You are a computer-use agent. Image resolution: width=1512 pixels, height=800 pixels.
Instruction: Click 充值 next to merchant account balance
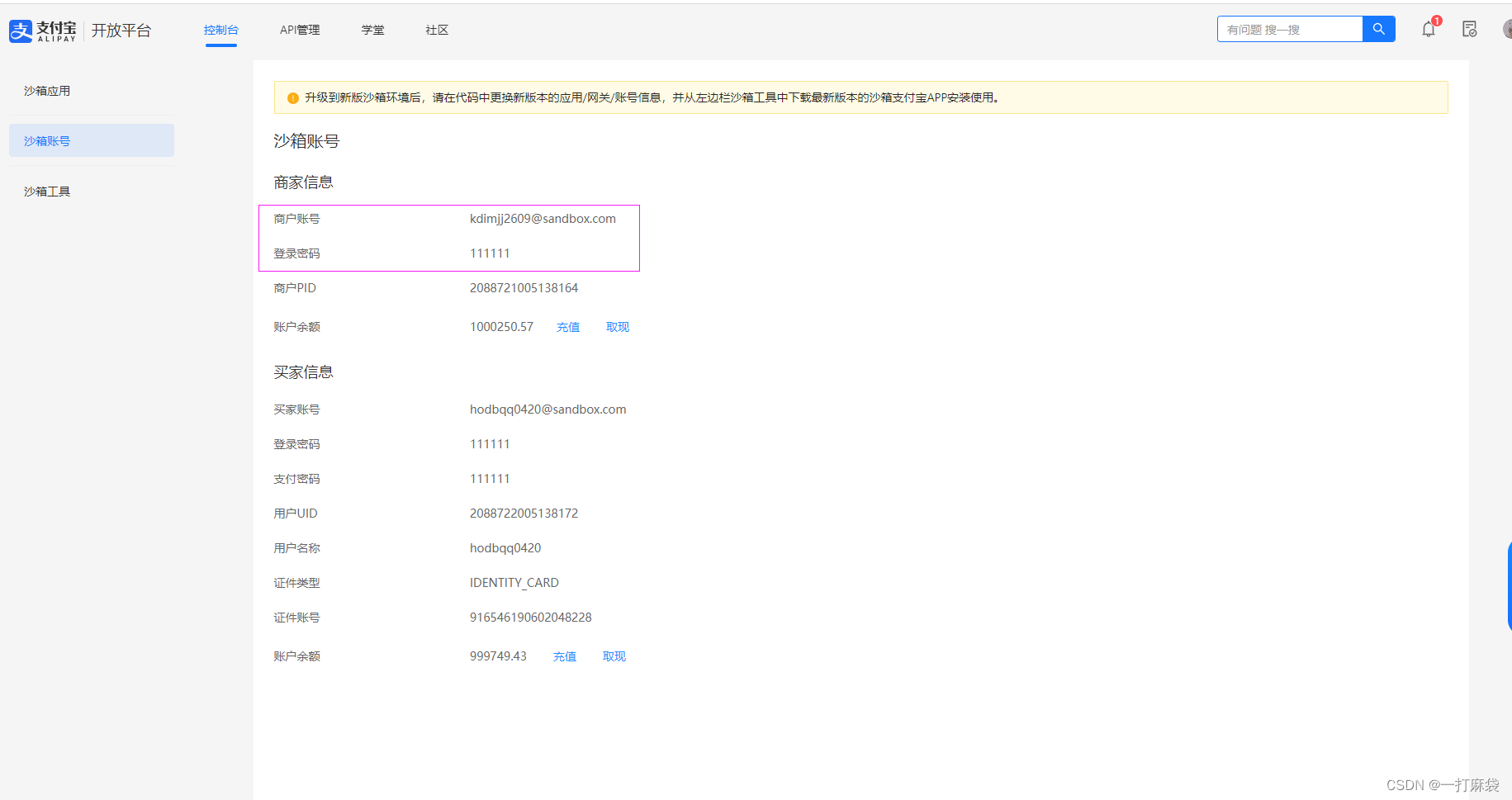pyautogui.click(x=568, y=326)
